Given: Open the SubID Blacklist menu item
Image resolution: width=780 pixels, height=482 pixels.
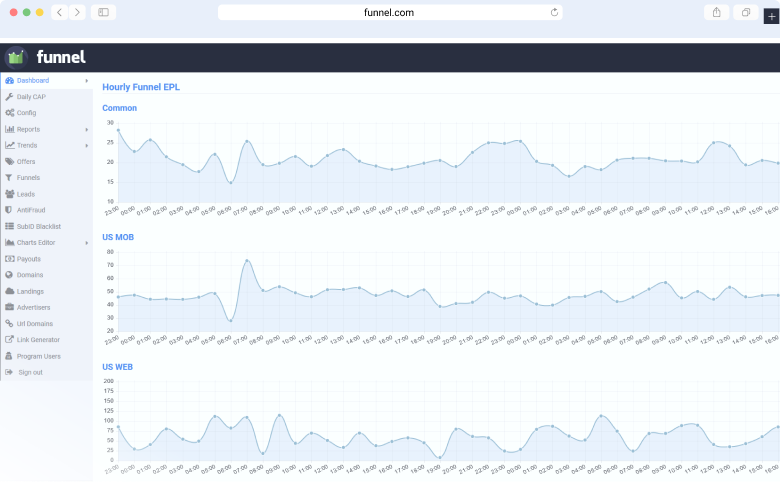Looking at the screenshot, I should pyautogui.click(x=37, y=226).
